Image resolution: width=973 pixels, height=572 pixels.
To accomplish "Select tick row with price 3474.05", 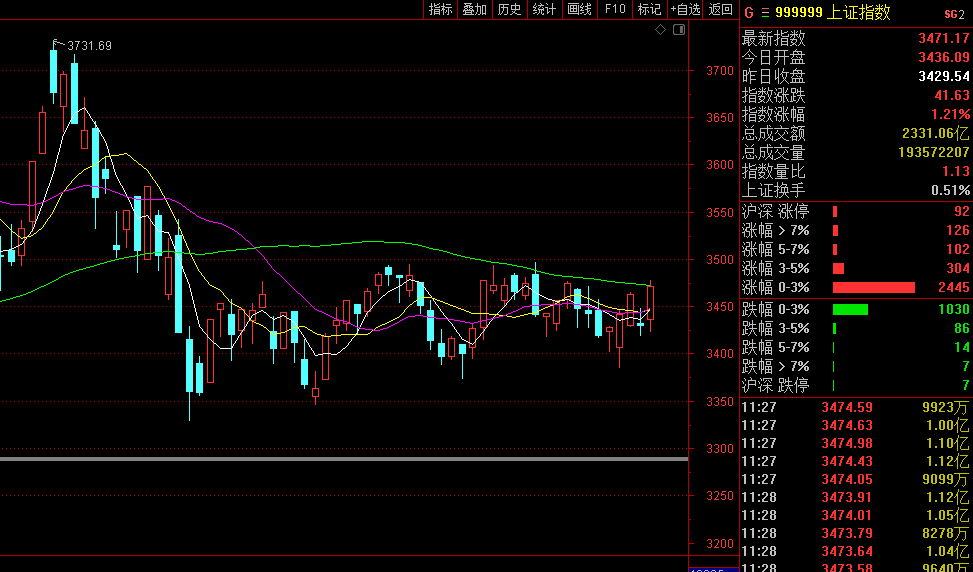I will pos(855,480).
